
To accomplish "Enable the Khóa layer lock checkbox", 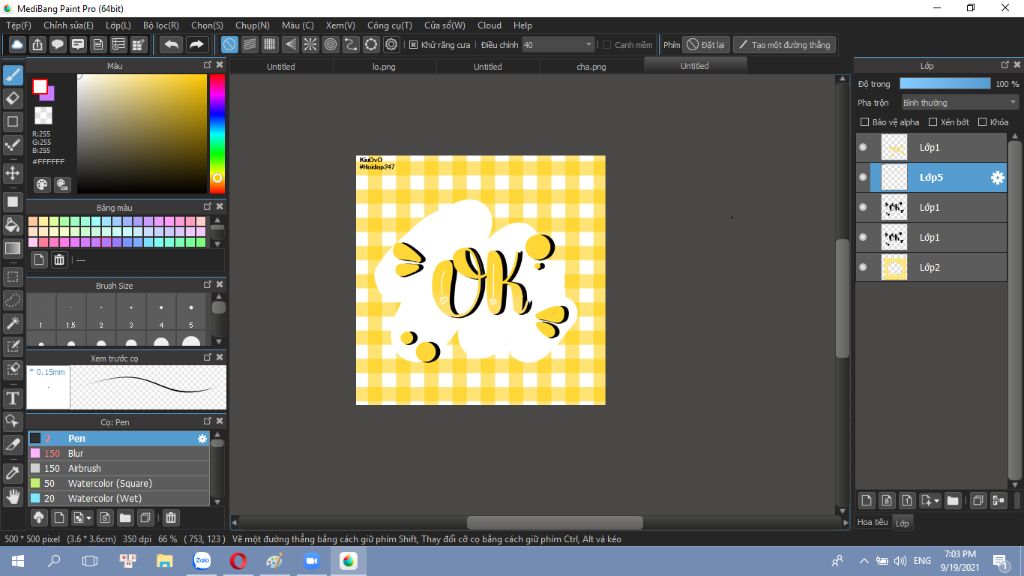I will 982,122.
